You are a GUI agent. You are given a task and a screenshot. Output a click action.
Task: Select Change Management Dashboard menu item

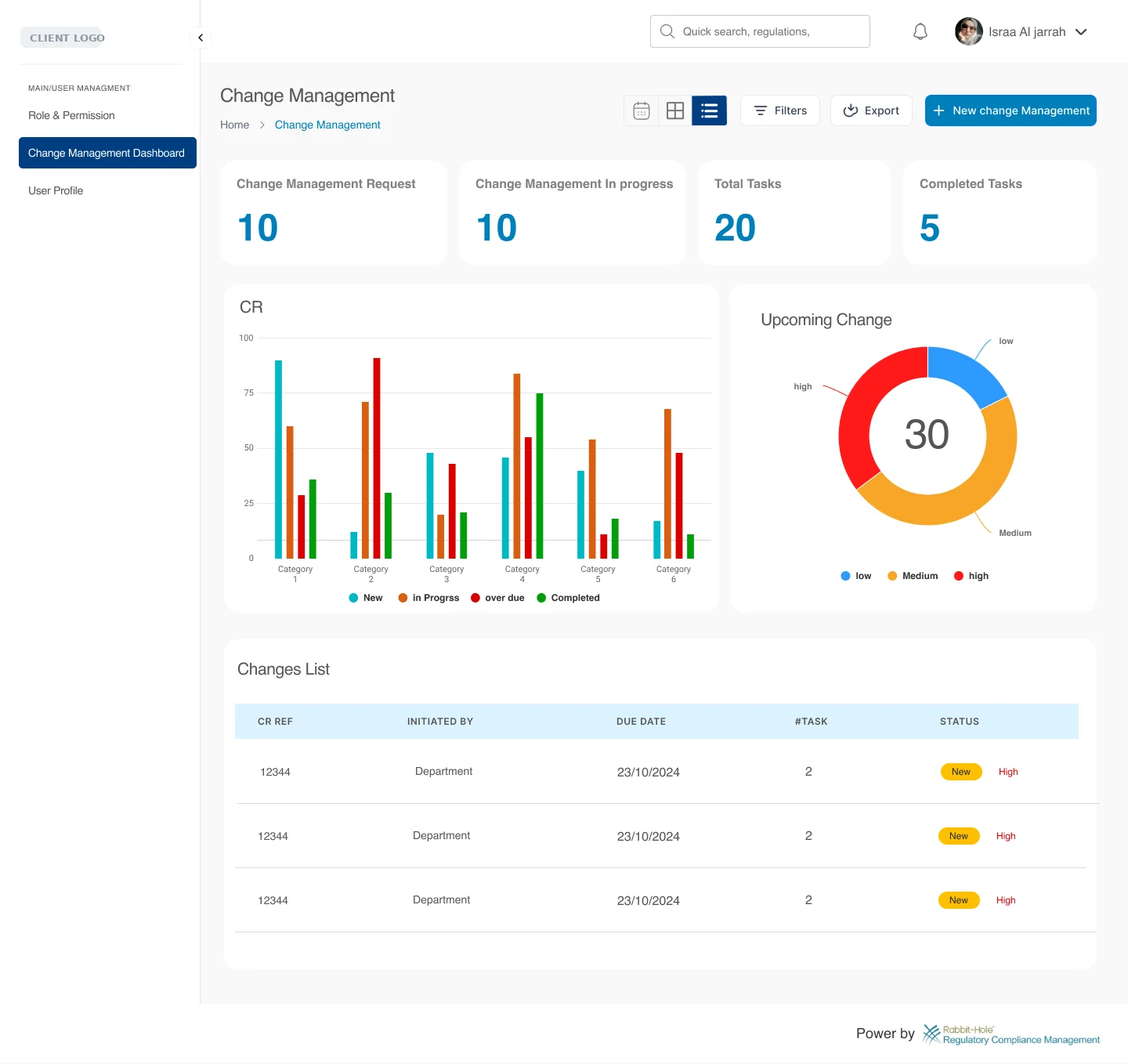(x=107, y=153)
